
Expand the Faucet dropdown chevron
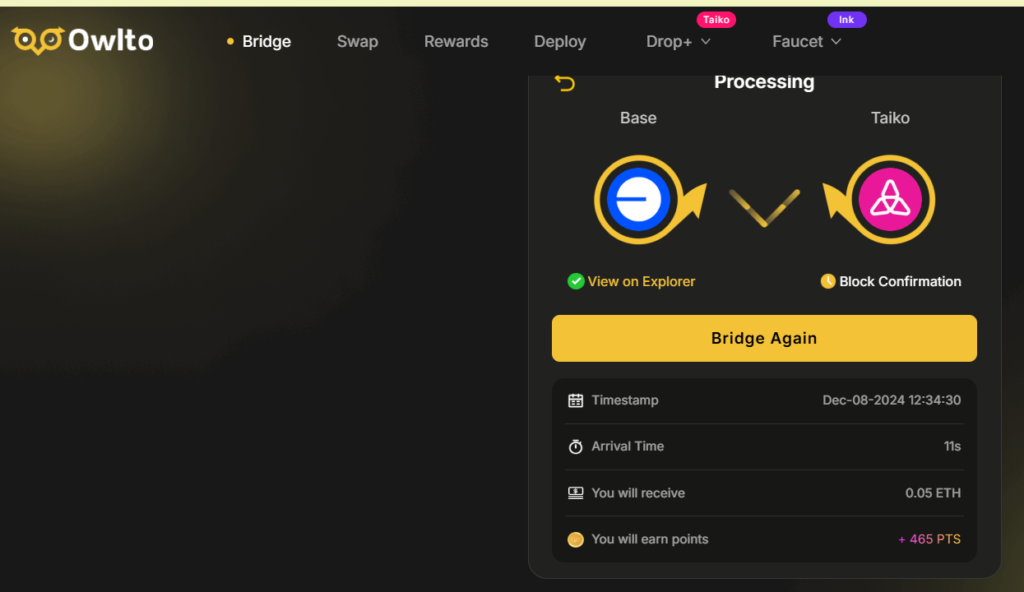[x=836, y=42]
